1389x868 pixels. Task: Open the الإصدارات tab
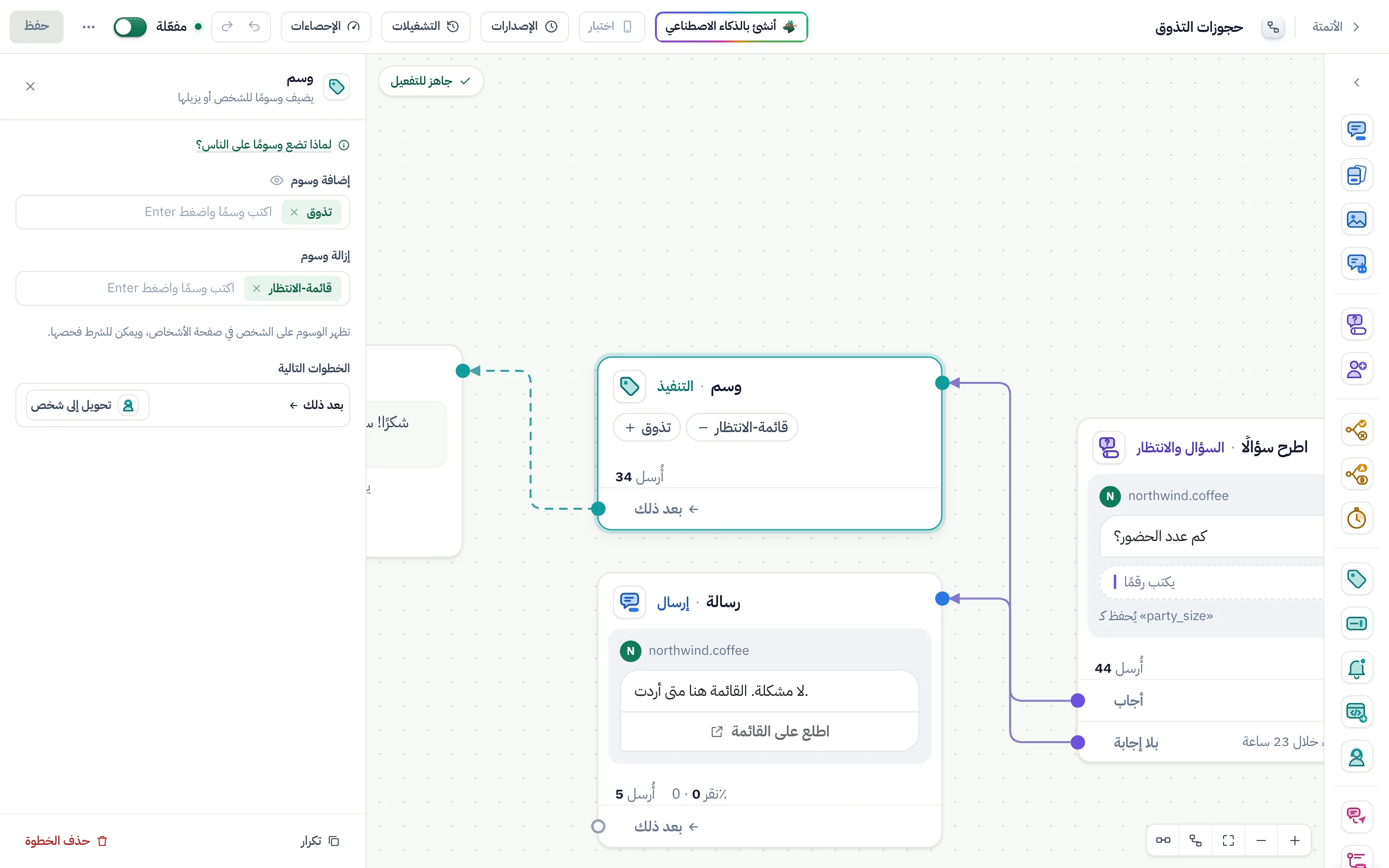pos(524,27)
